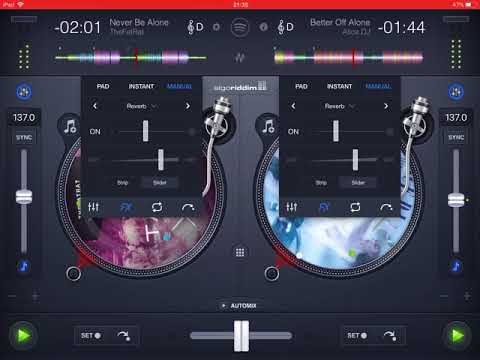Image resolution: width=480 pixels, height=360 pixels.
Task: Tap right turntable start-stop round button
Action: [272, 274]
